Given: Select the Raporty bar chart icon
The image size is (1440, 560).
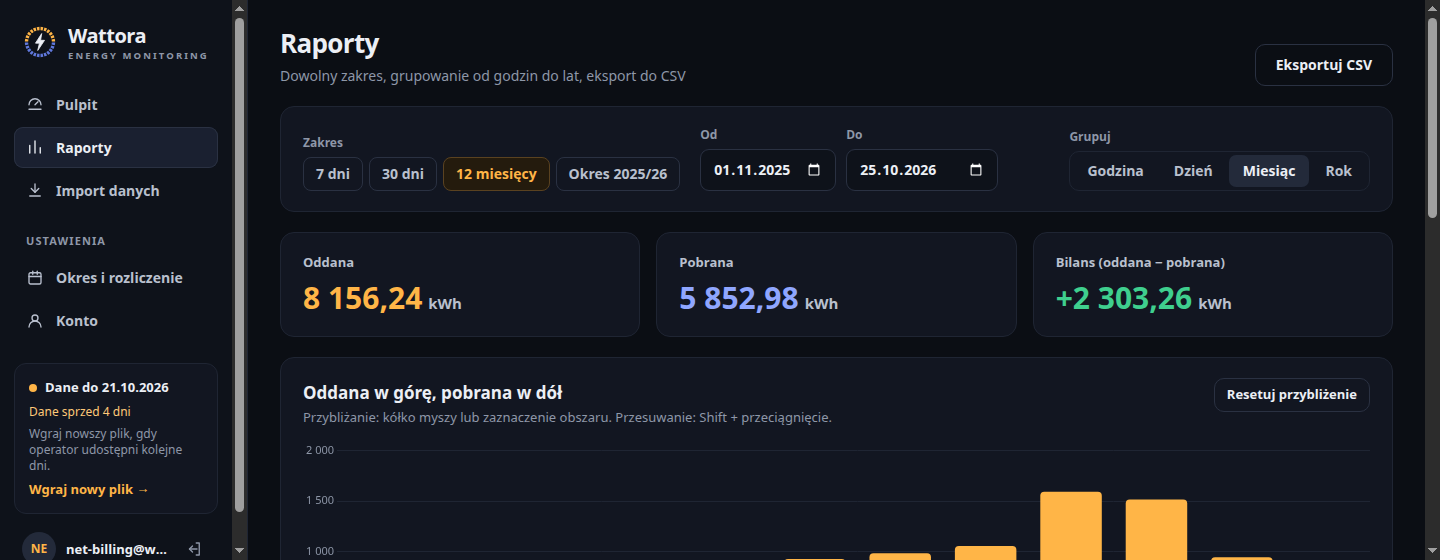Looking at the screenshot, I should pos(35,148).
